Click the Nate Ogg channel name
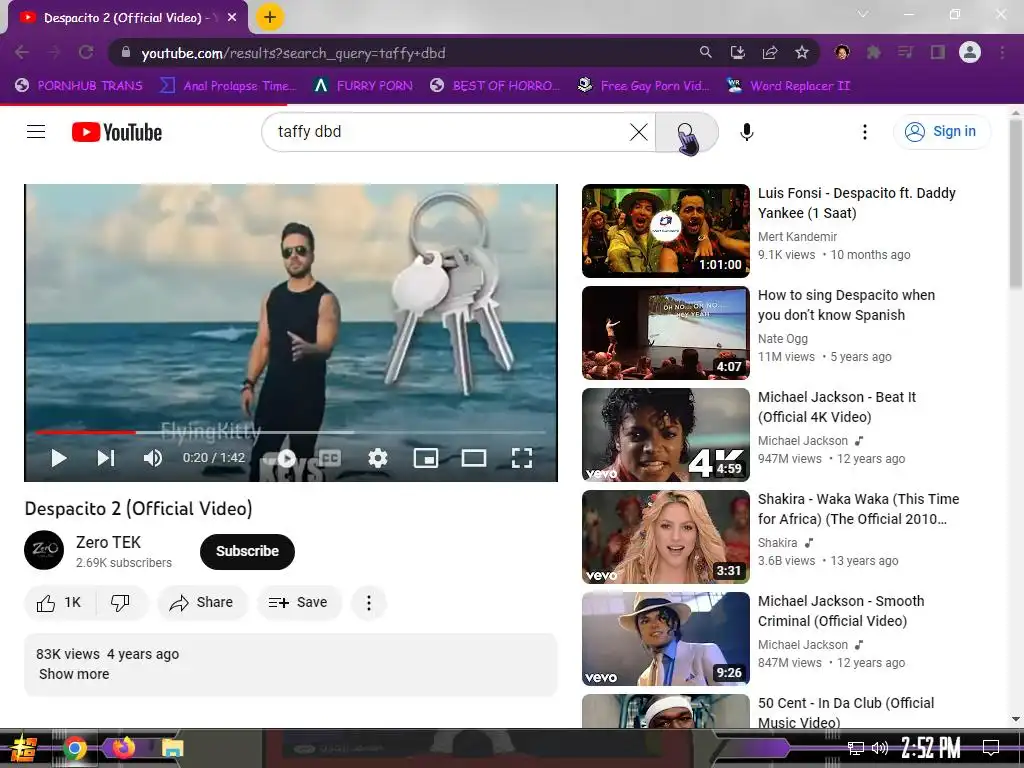The image size is (1024, 768). coord(782,338)
